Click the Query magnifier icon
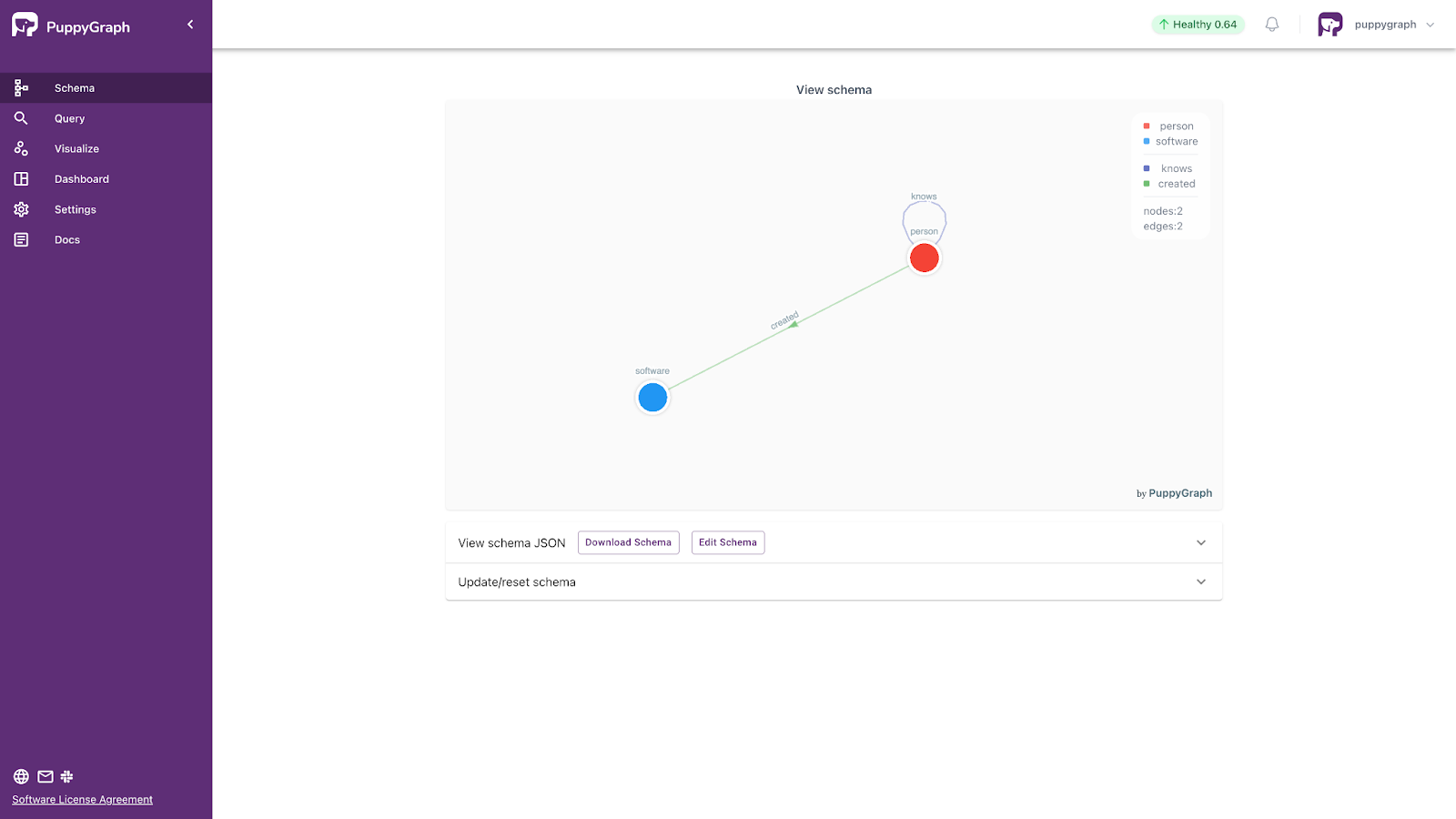The image size is (1456, 819). pyautogui.click(x=21, y=118)
